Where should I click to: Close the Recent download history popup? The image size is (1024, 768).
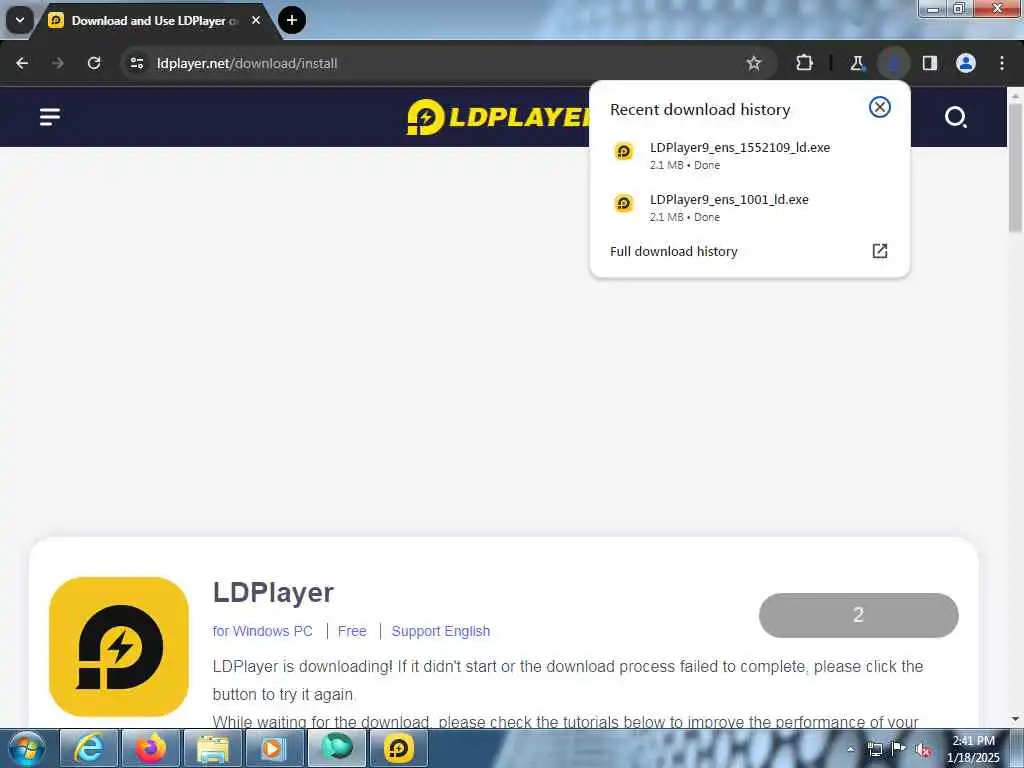(880, 107)
